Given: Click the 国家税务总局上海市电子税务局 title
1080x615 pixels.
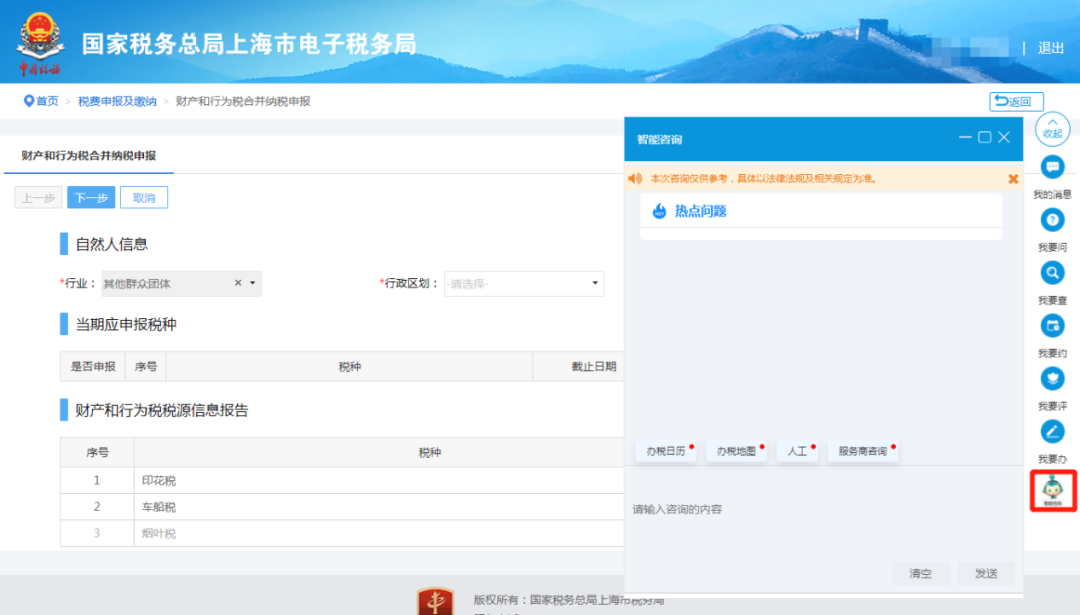Looking at the screenshot, I should (x=249, y=44).
